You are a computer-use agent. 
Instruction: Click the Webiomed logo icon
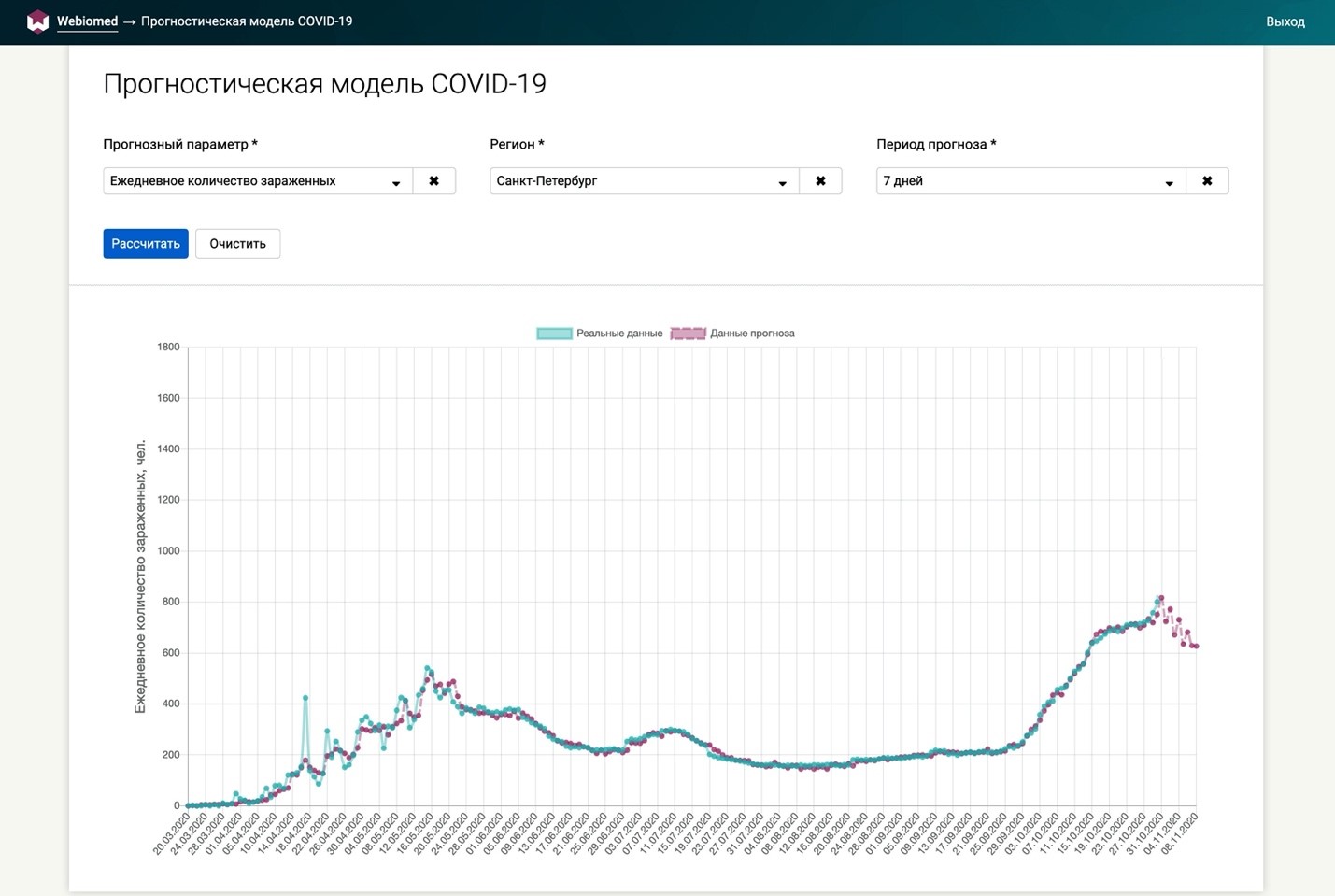coord(37,21)
